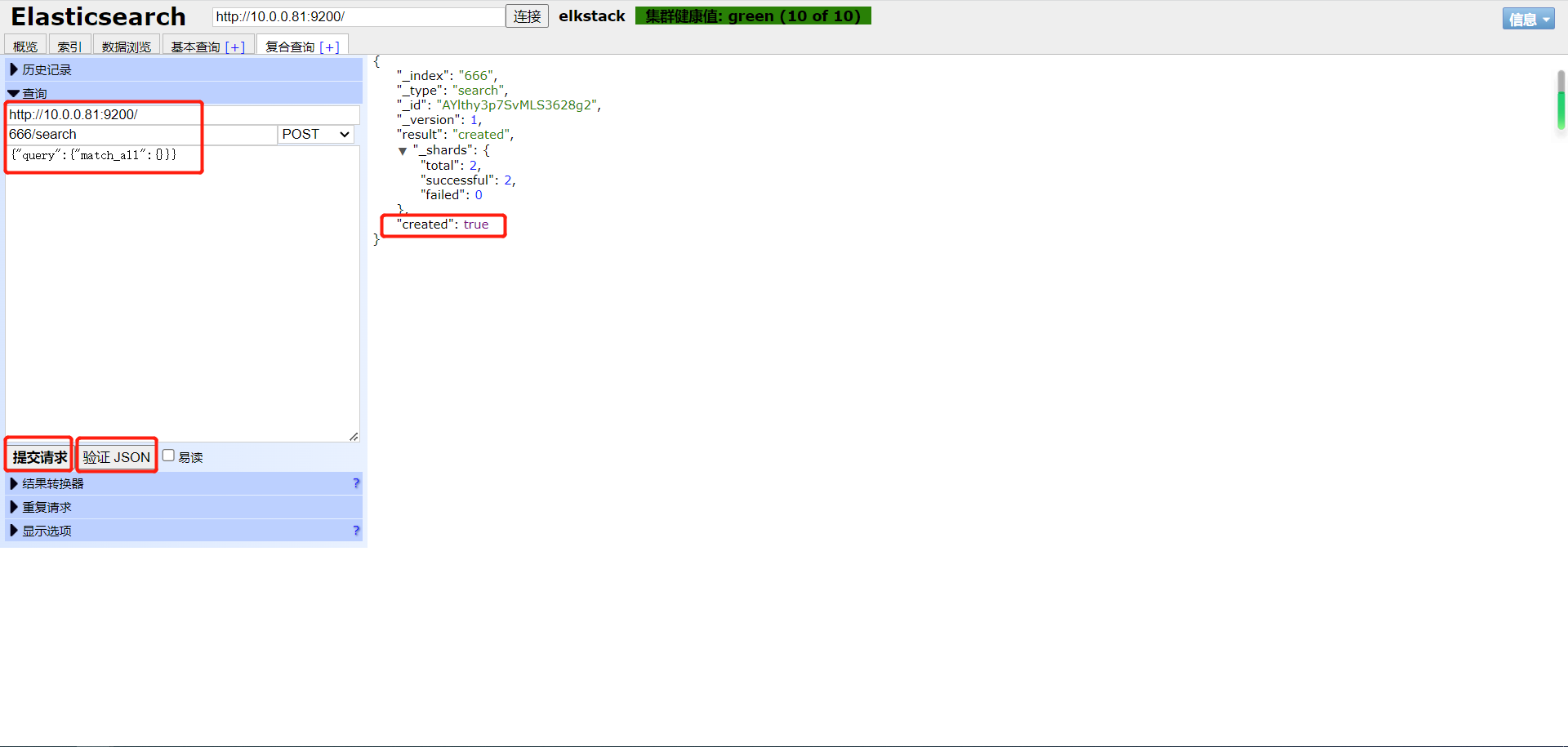
Task: Switch to the 索引 tab
Action: [x=69, y=47]
